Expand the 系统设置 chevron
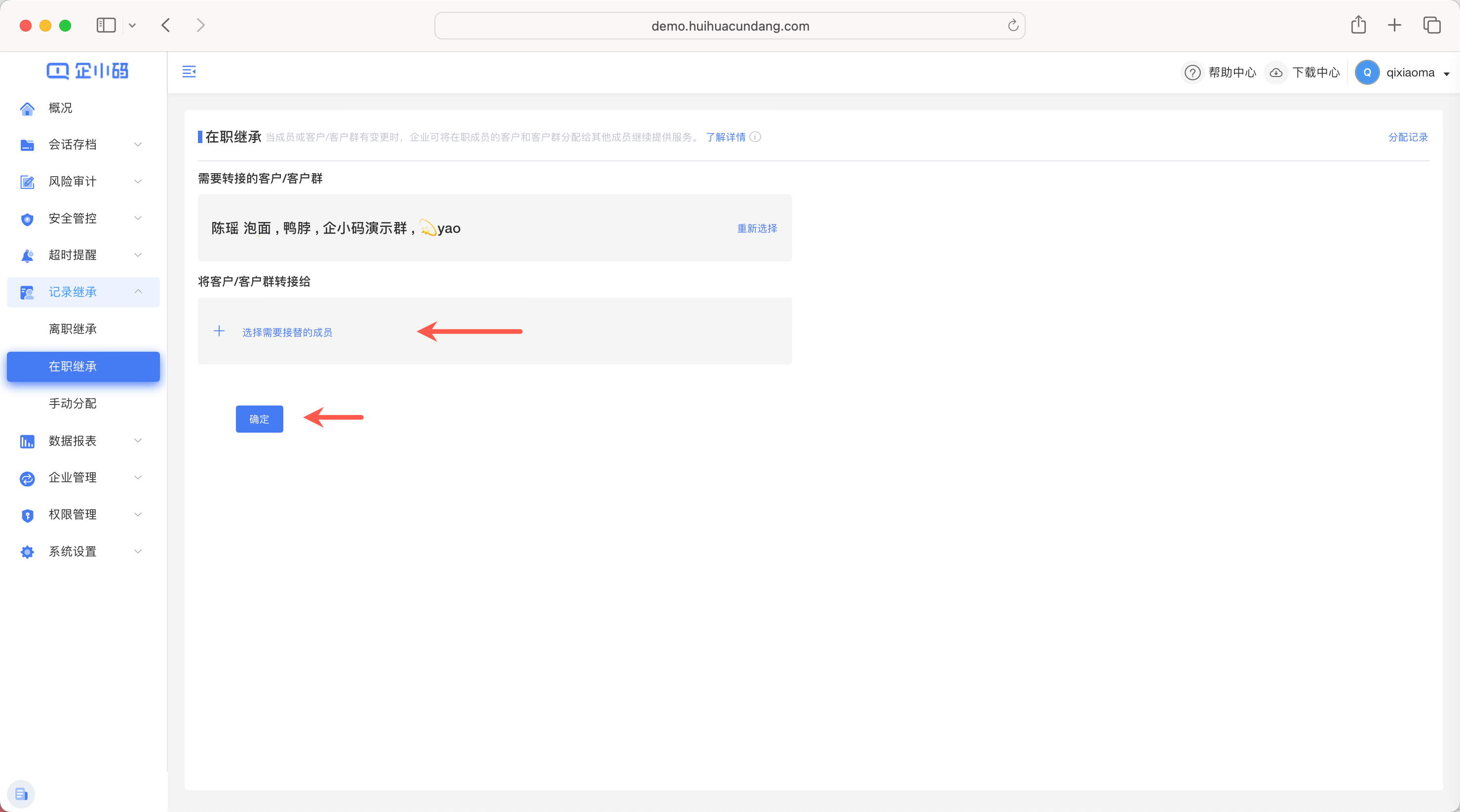This screenshot has height=812, width=1460. 138,551
